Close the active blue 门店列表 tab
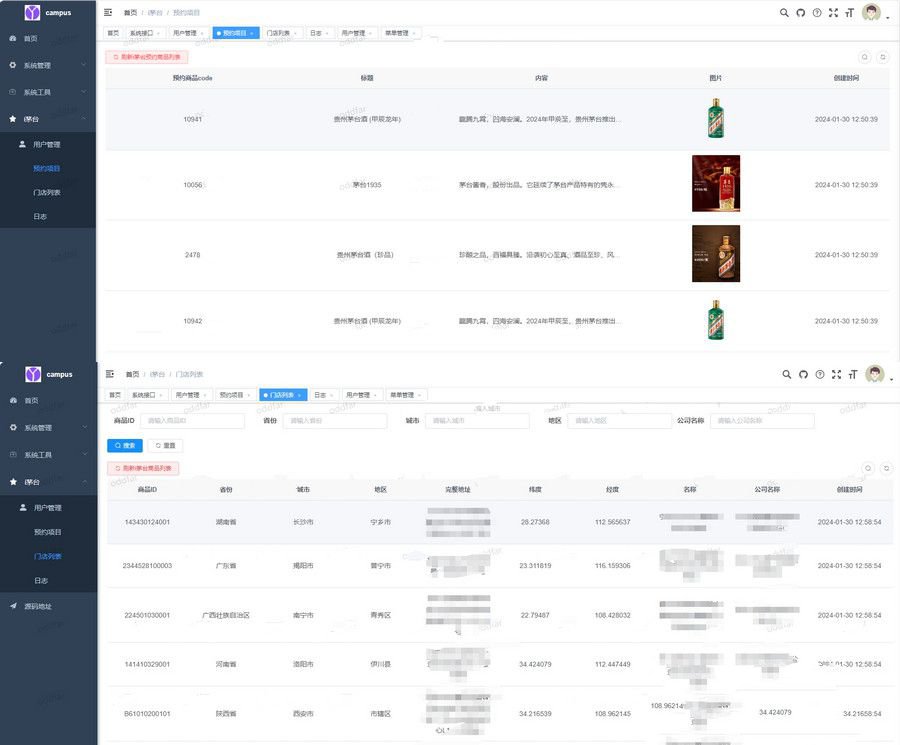The width and height of the screenshot is (900, 745). coord(299,396)
